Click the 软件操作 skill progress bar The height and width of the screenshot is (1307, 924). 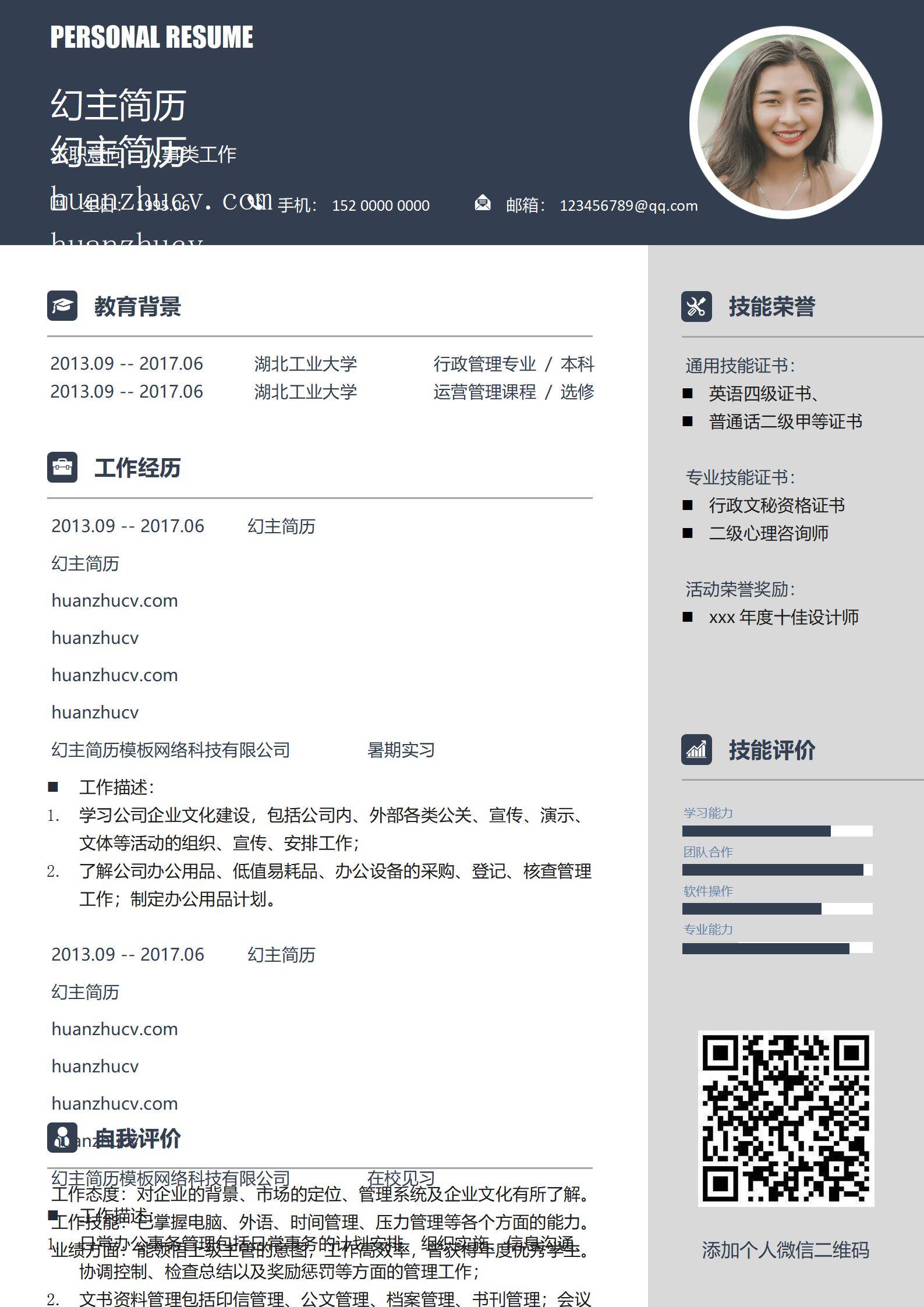(x=777, y=909)
